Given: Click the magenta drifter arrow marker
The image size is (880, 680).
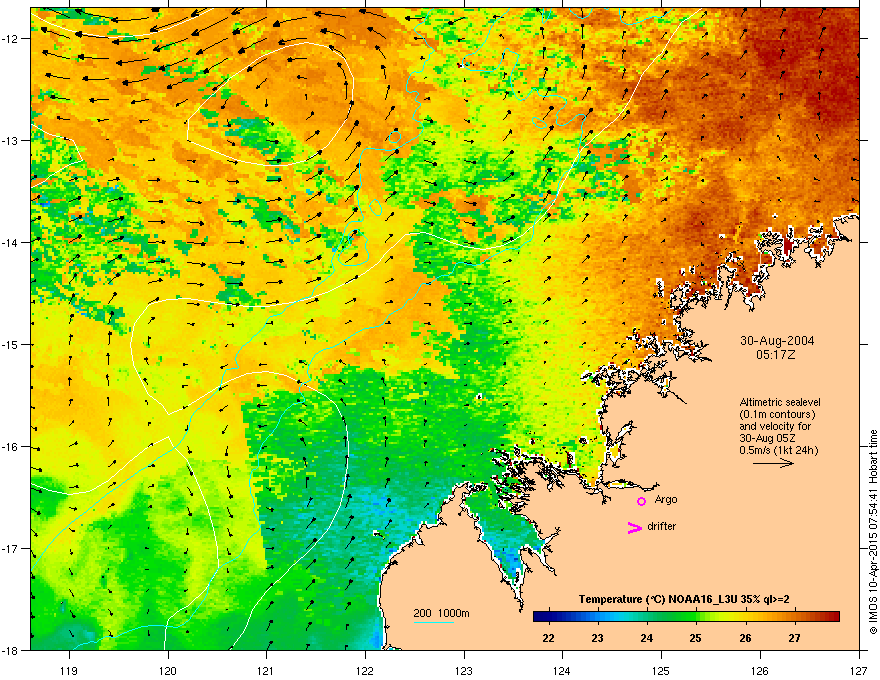Looking at the screenshot, I should click(634, 527).
